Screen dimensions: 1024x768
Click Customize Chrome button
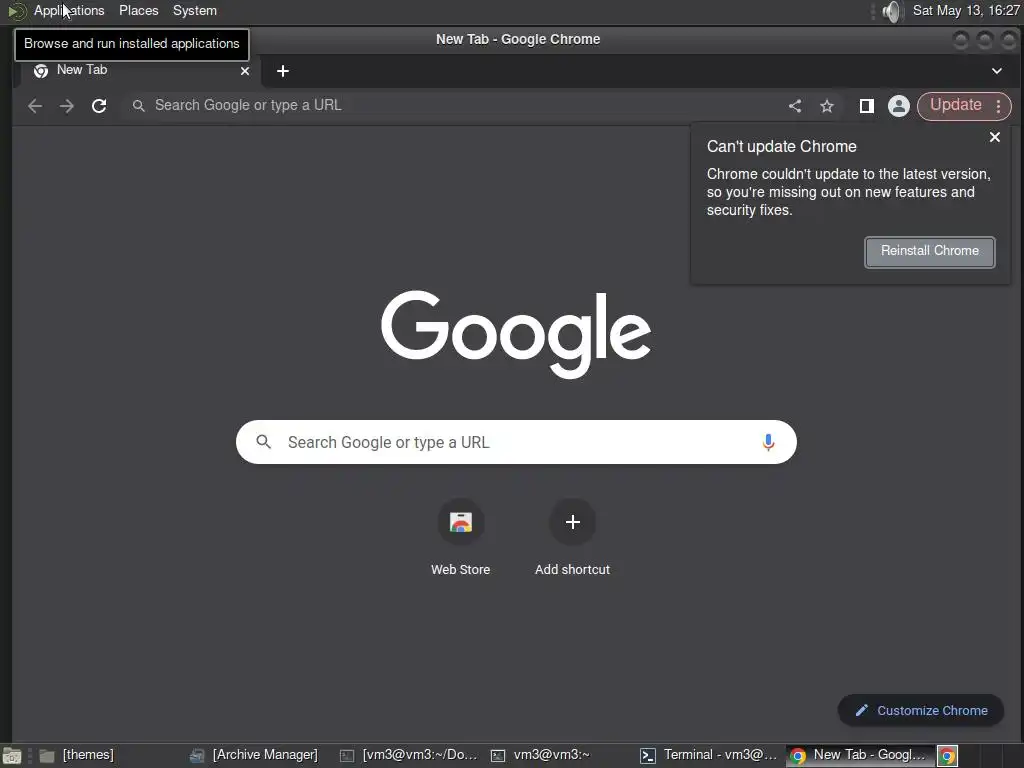click(921, 710)
